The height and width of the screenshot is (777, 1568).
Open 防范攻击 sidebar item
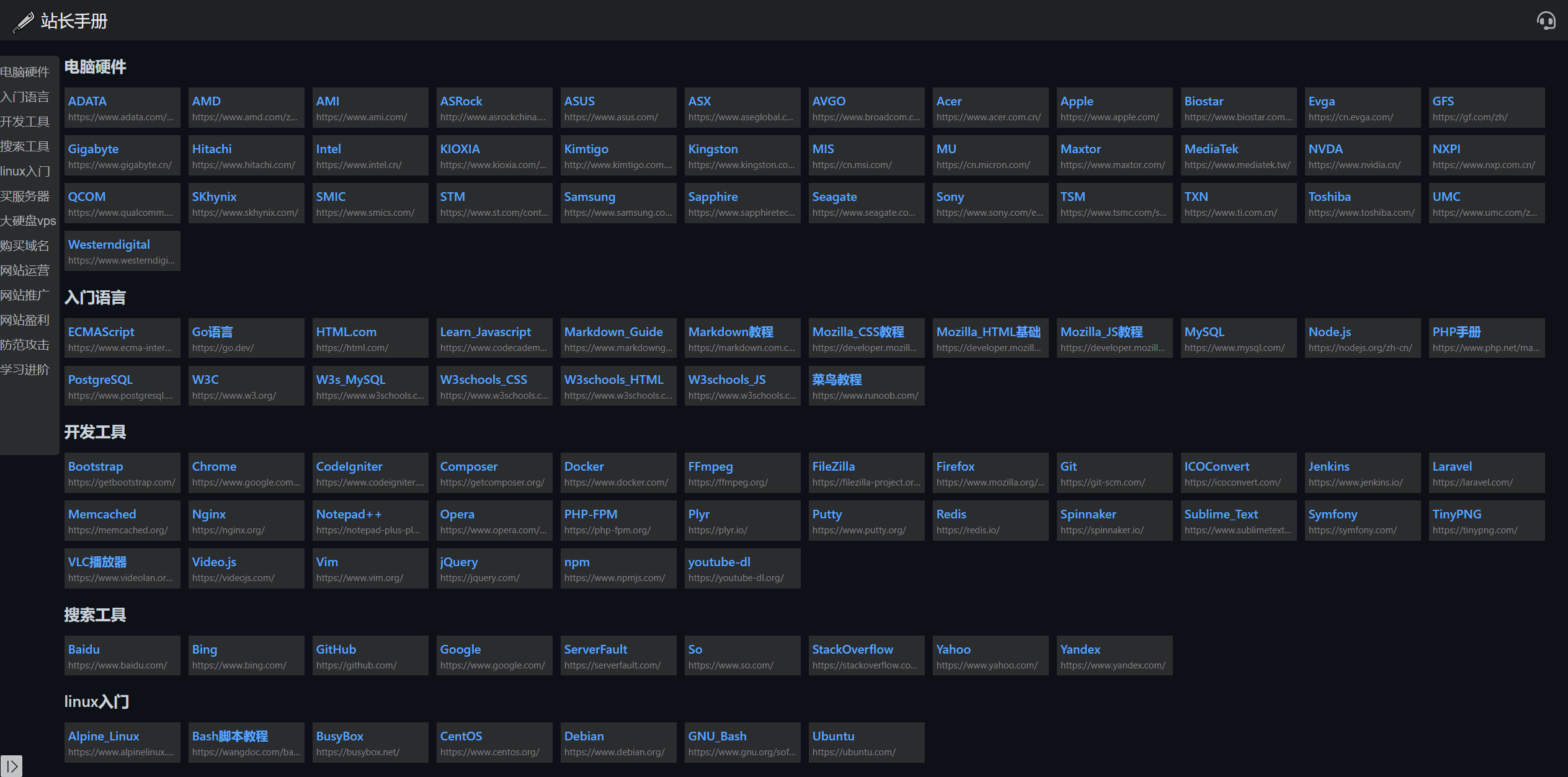[25, 345]
